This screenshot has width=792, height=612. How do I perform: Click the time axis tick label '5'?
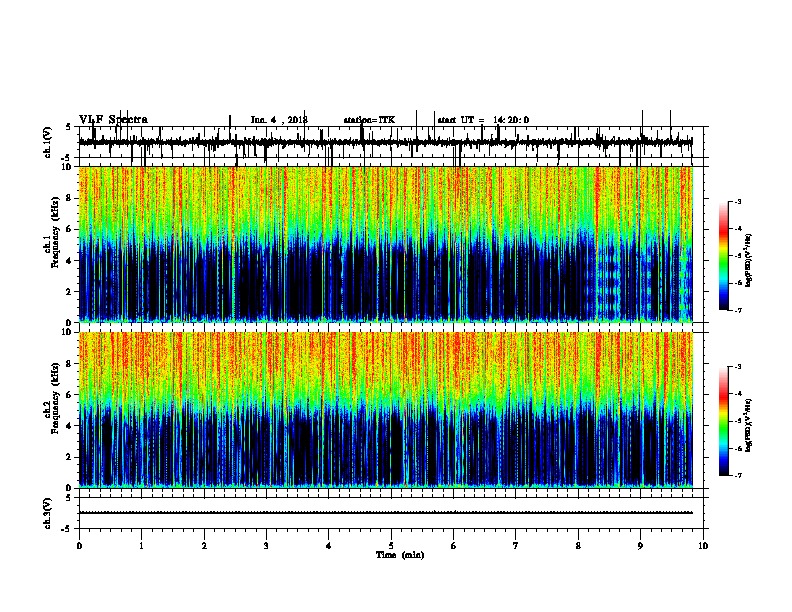(x=391, y=546)
